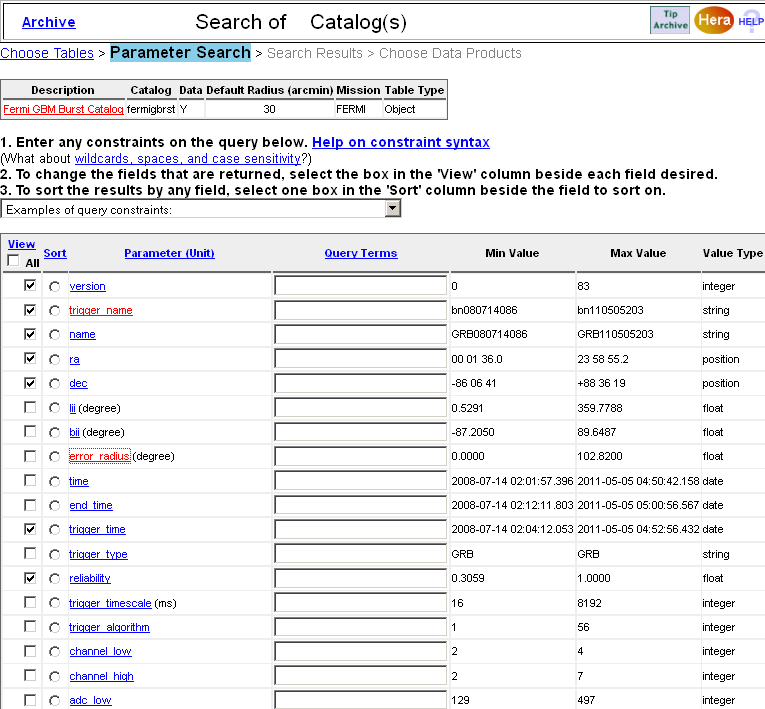
Task: Open the View column header link
Action: tap(21, 244)
